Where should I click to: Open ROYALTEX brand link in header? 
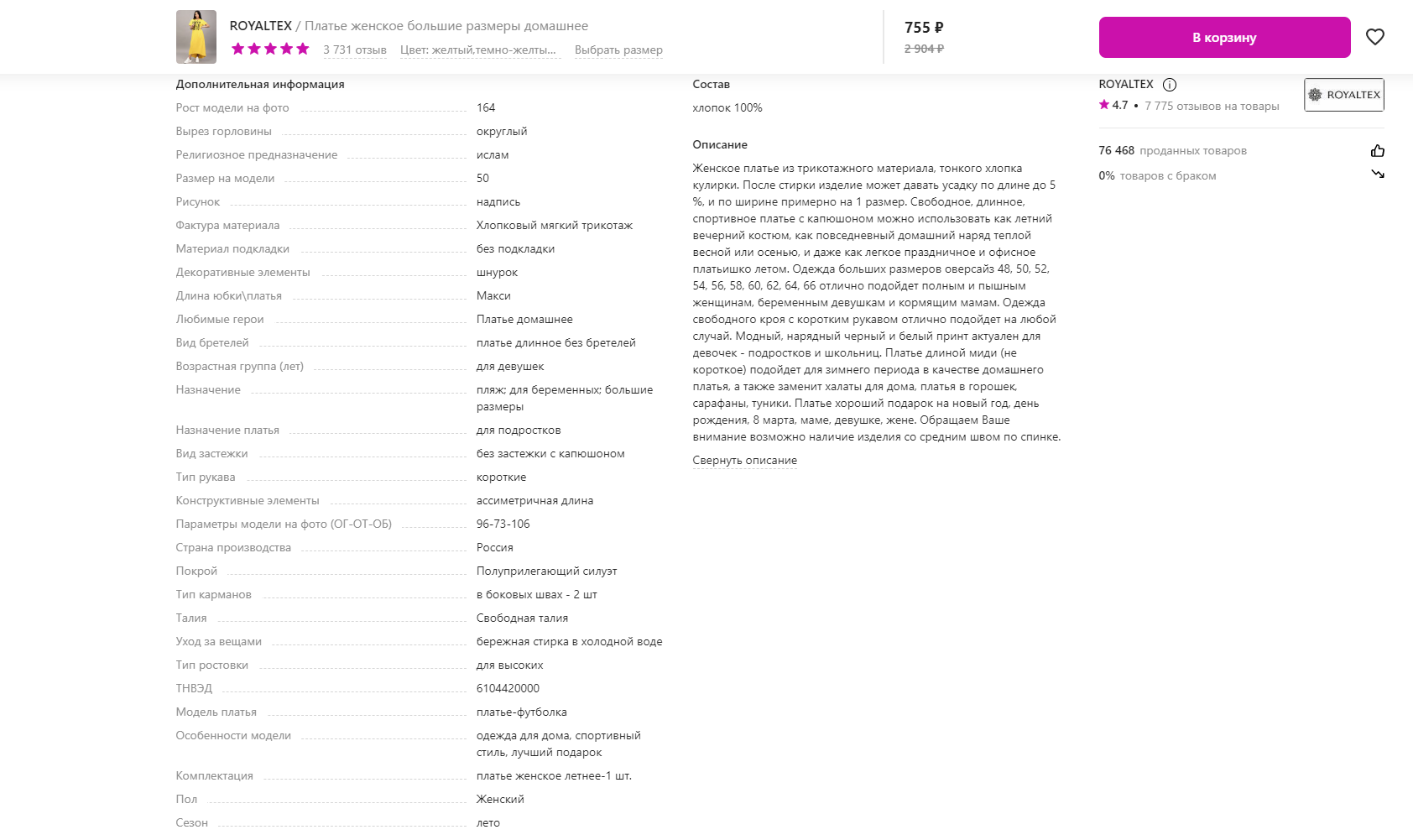(x=261, y=26)
